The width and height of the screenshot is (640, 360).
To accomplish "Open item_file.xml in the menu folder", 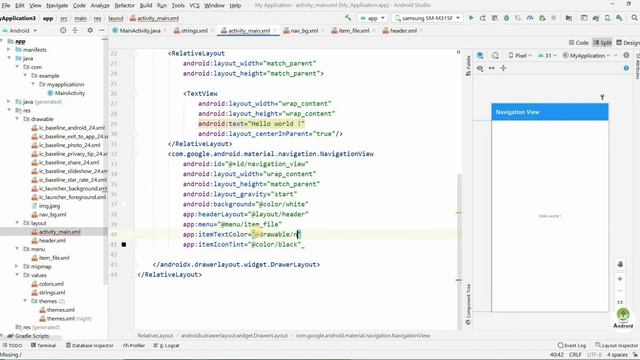I will 54,258.
